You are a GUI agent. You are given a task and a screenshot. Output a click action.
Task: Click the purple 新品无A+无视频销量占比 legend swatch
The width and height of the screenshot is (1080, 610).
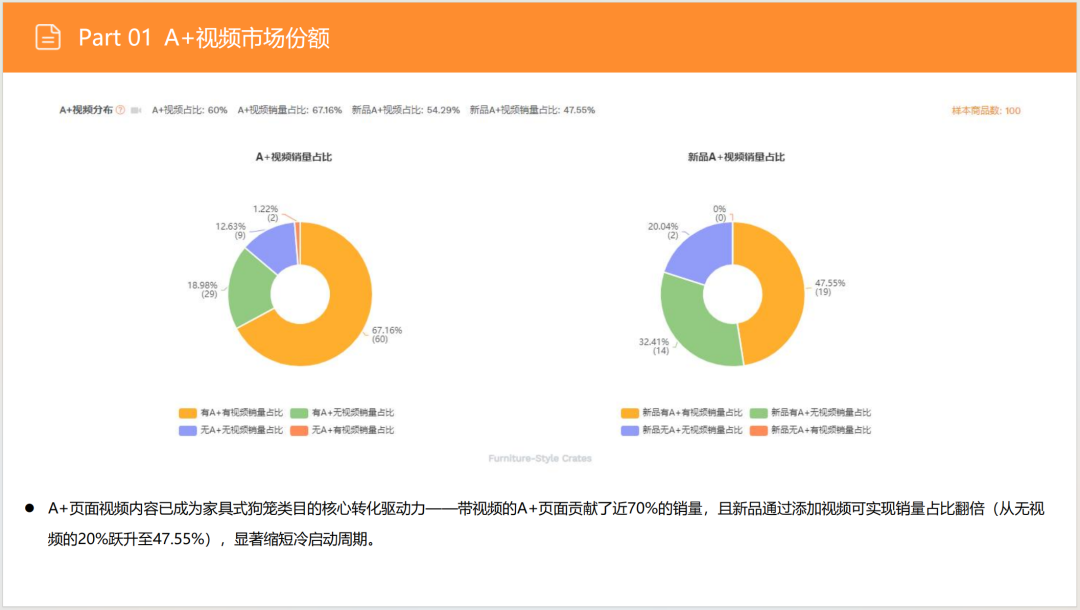(x=630, y=430)
